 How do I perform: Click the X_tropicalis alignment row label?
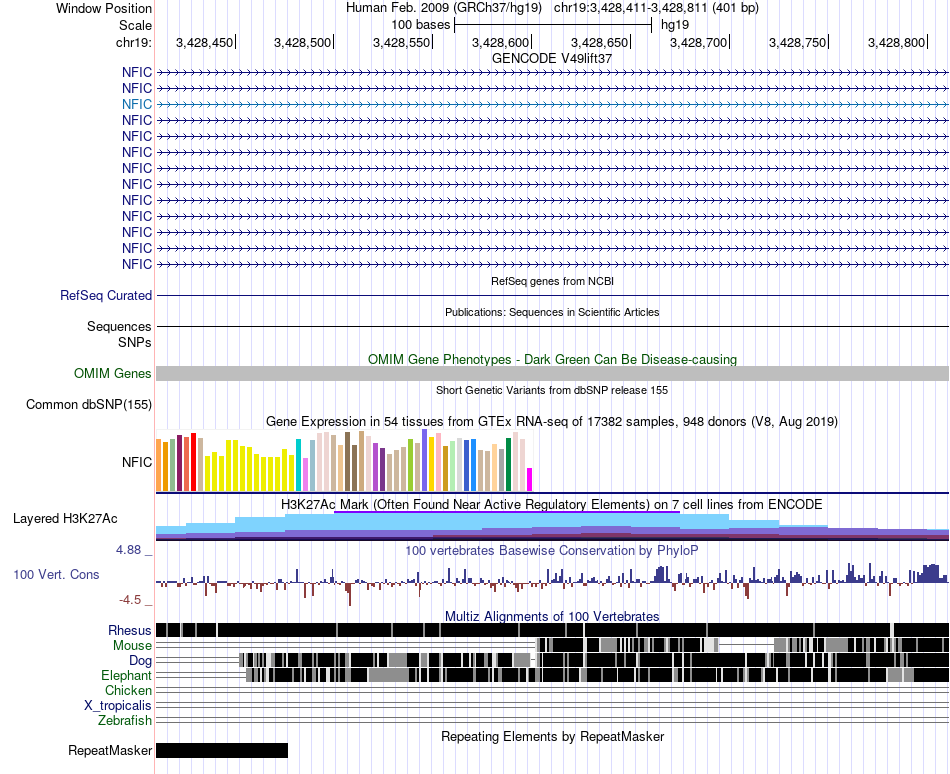[118, 706]
